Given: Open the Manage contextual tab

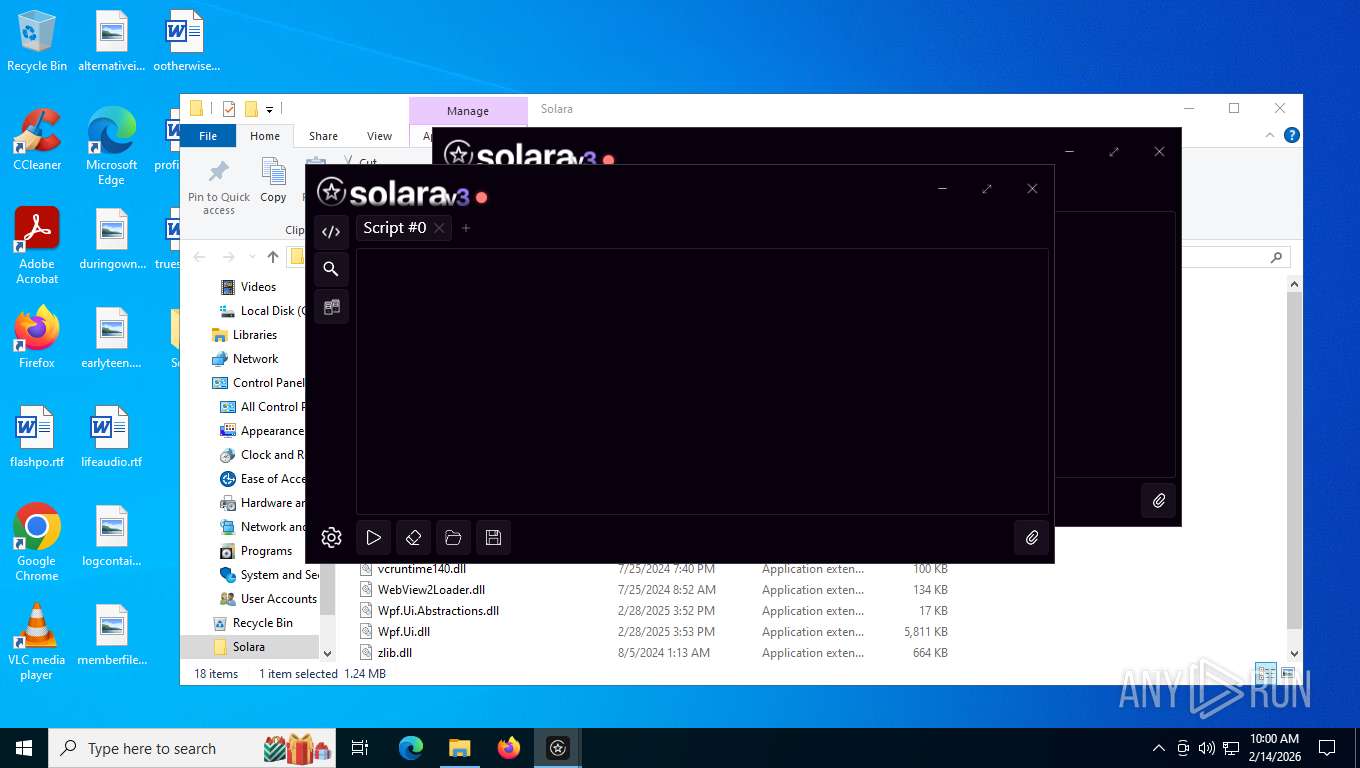Looking at the screenshot, I should 468,111.
